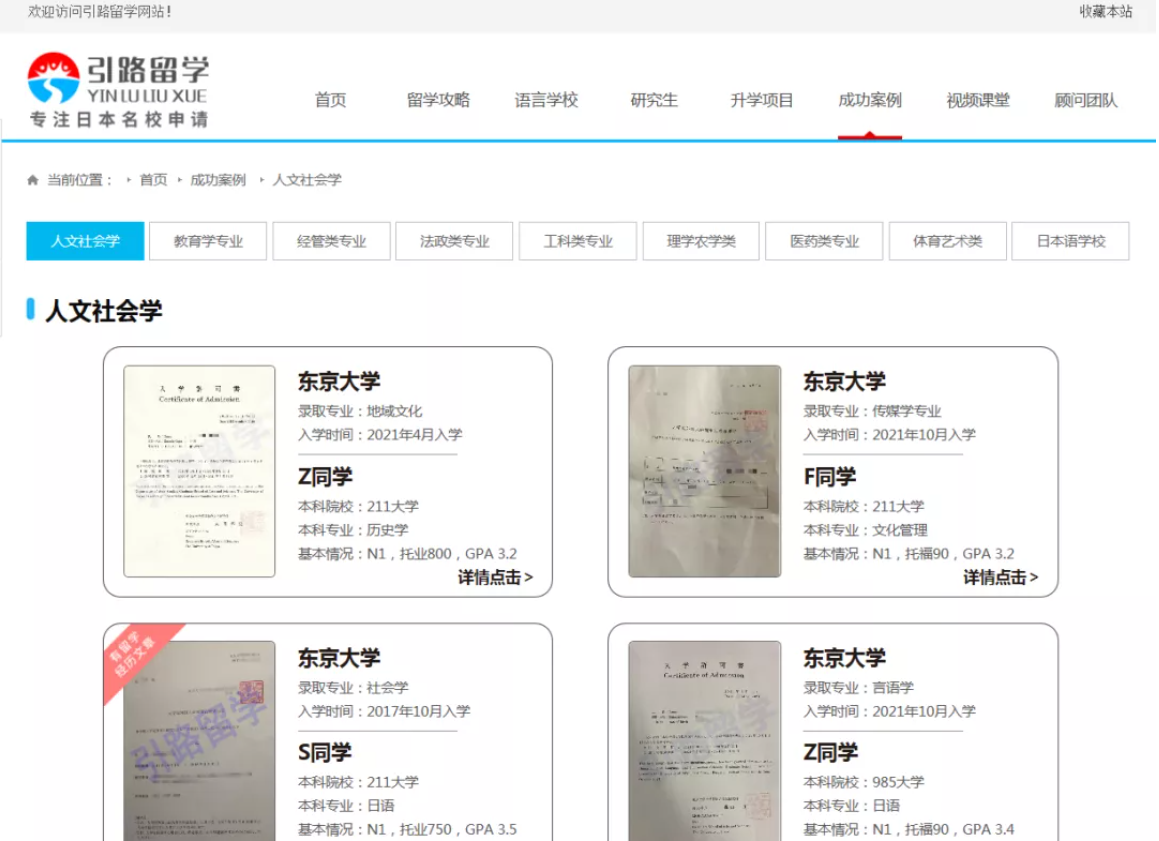Visit the 视频课堂 page
Viewport: 1159px width, 841px height.
coord(978,100)
